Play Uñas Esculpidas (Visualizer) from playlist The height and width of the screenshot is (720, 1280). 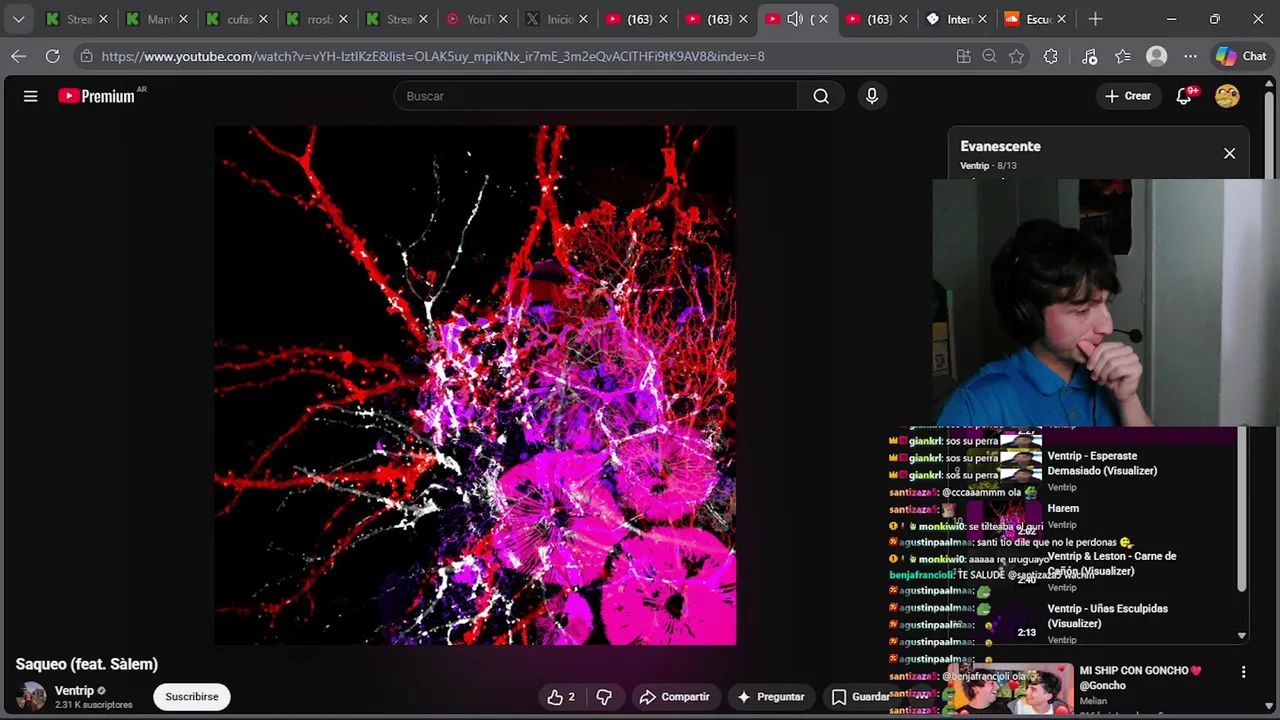click(1107, 616)
